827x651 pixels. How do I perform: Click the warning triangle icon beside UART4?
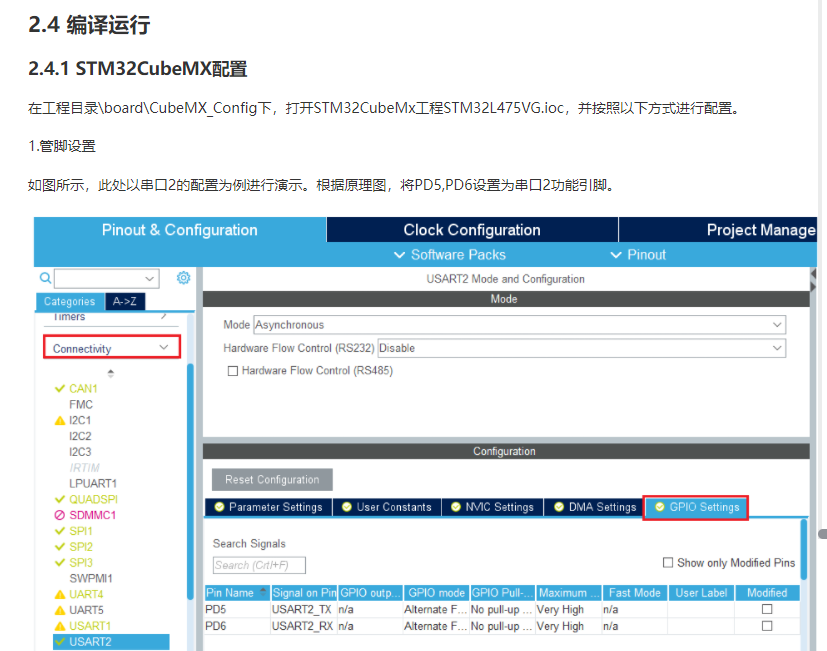[60, 595]
